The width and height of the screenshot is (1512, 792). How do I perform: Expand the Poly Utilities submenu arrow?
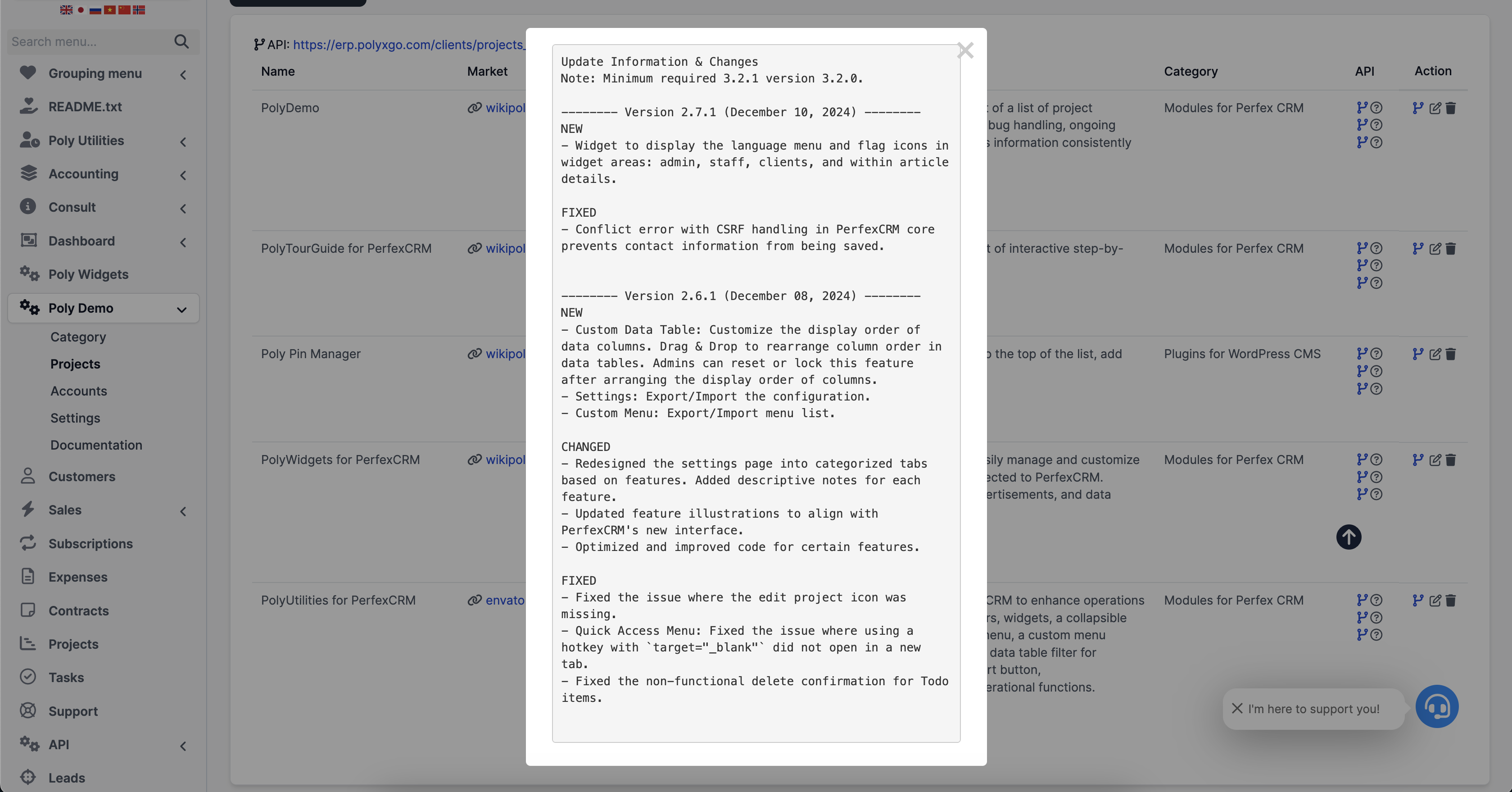(183, 142)
